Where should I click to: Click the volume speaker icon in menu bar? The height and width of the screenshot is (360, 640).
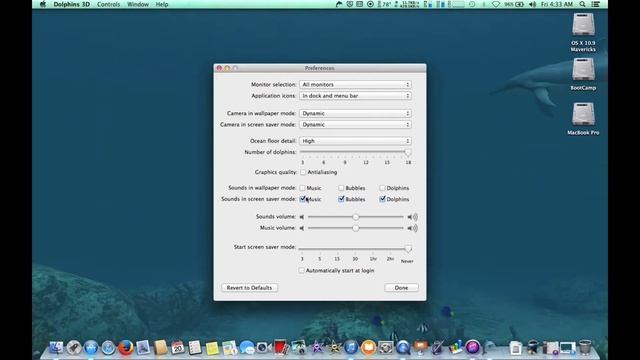point(532,4)
